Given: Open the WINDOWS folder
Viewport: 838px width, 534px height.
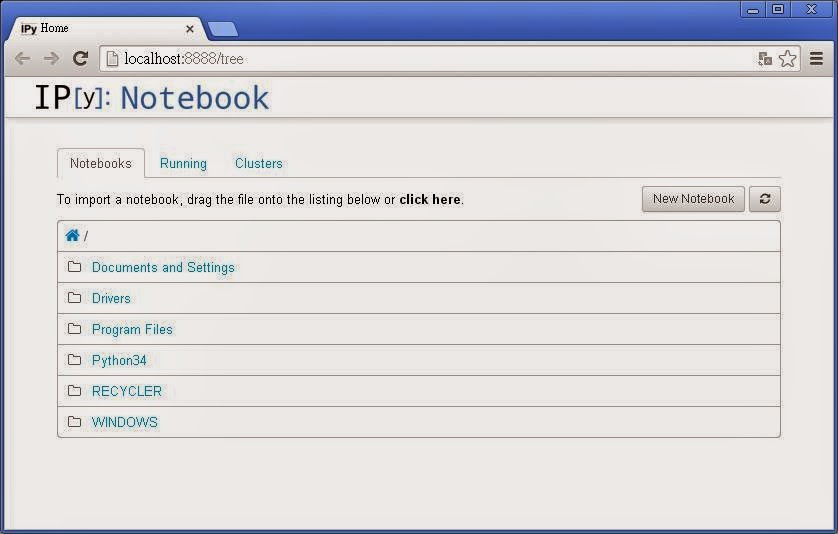Looking at the screenshot, I should pyautogui.click(x=125, y=422).
